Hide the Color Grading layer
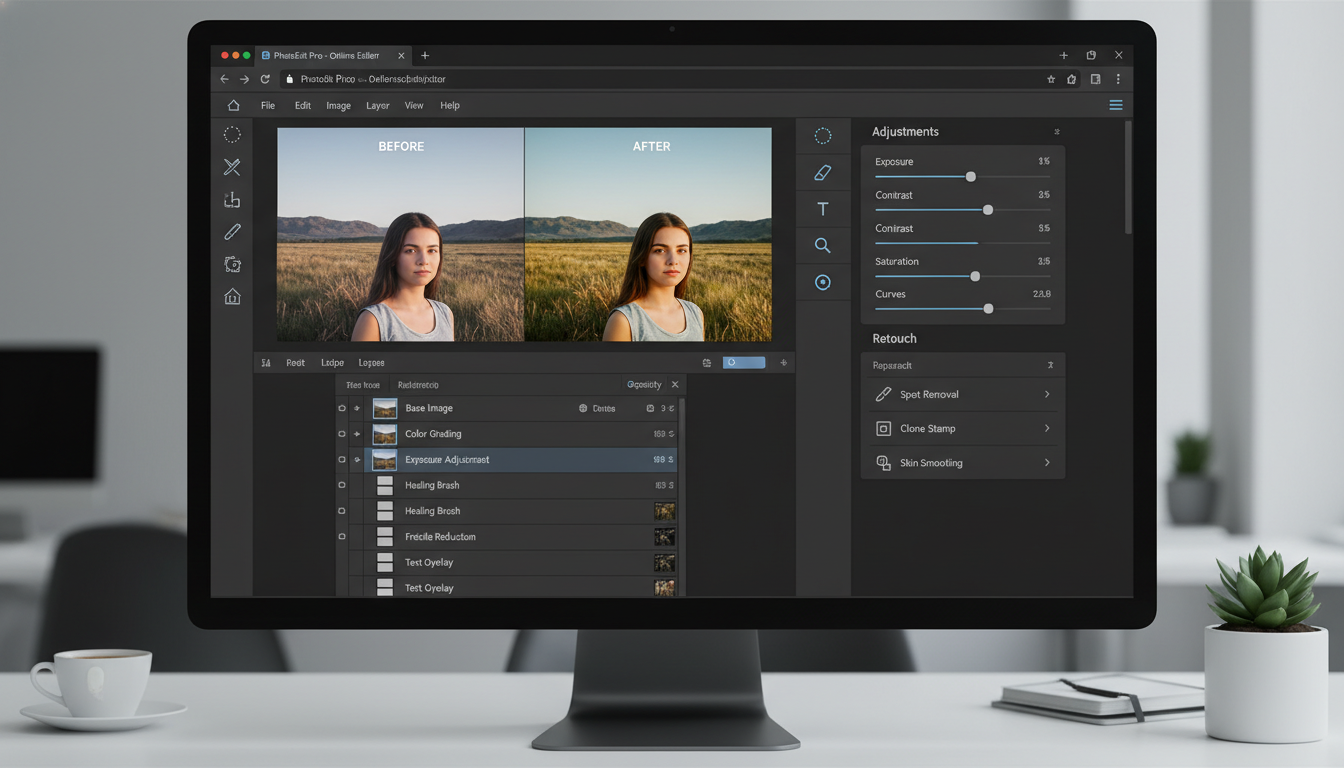 342,434
